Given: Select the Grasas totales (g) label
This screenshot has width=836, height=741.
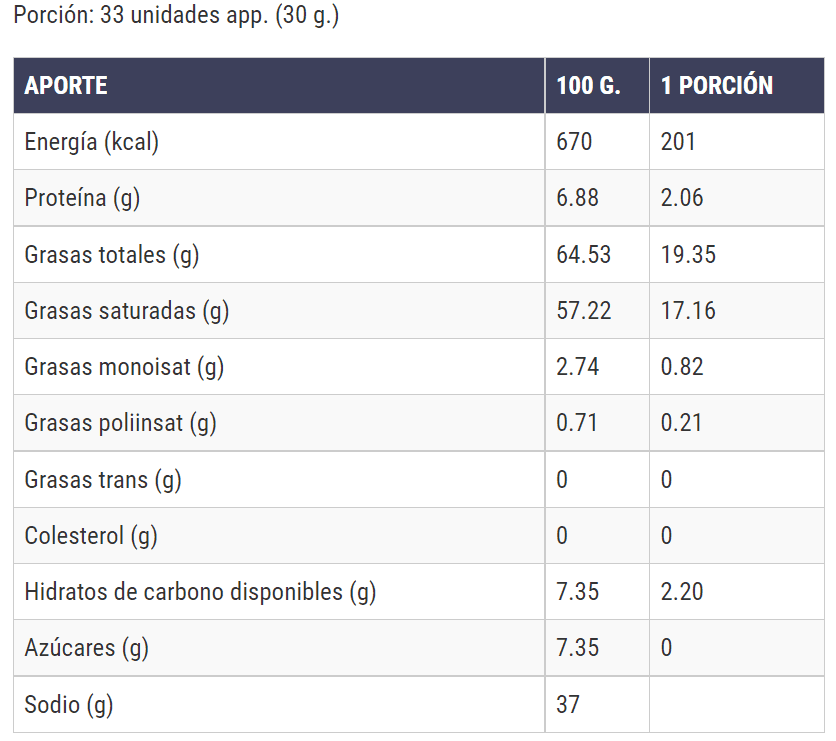Looking at the screenshot, I should [112, 255].
